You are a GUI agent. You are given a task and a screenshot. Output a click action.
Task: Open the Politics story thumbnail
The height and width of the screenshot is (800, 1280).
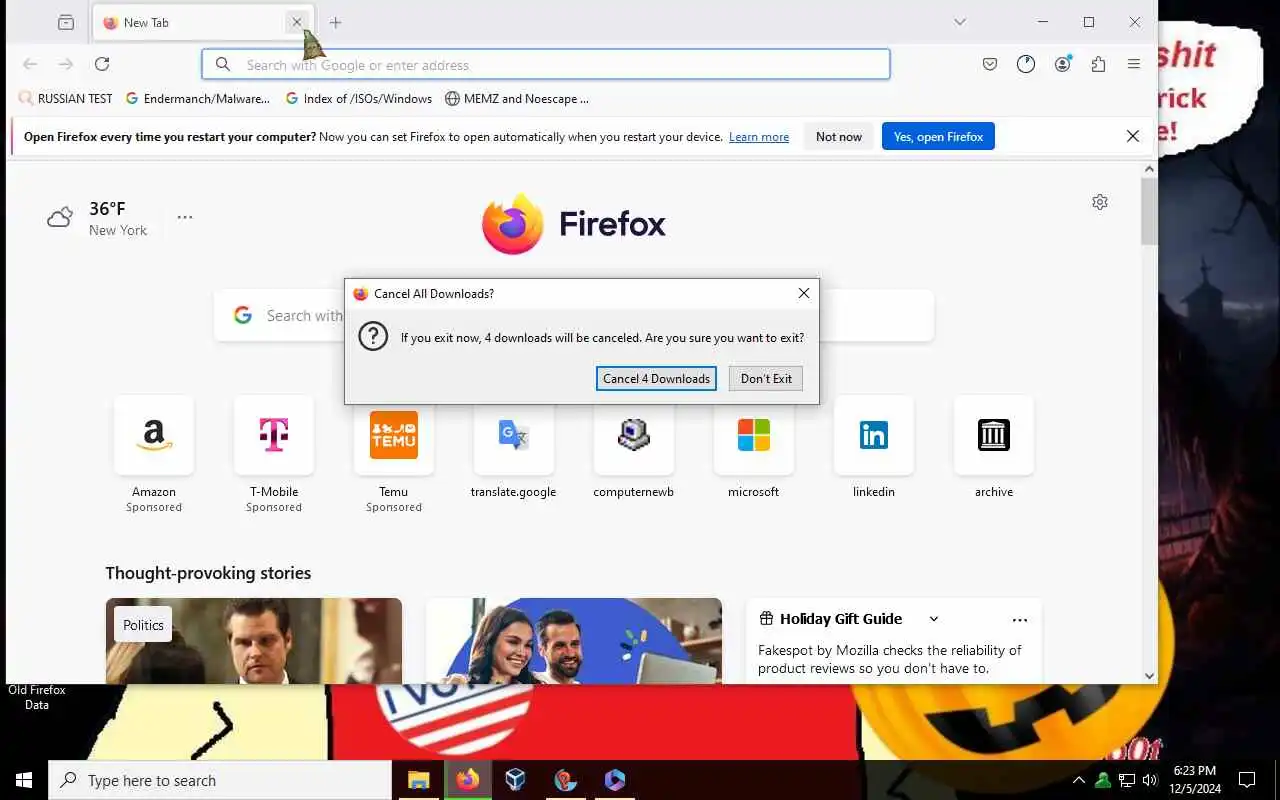tap(254, 641)
